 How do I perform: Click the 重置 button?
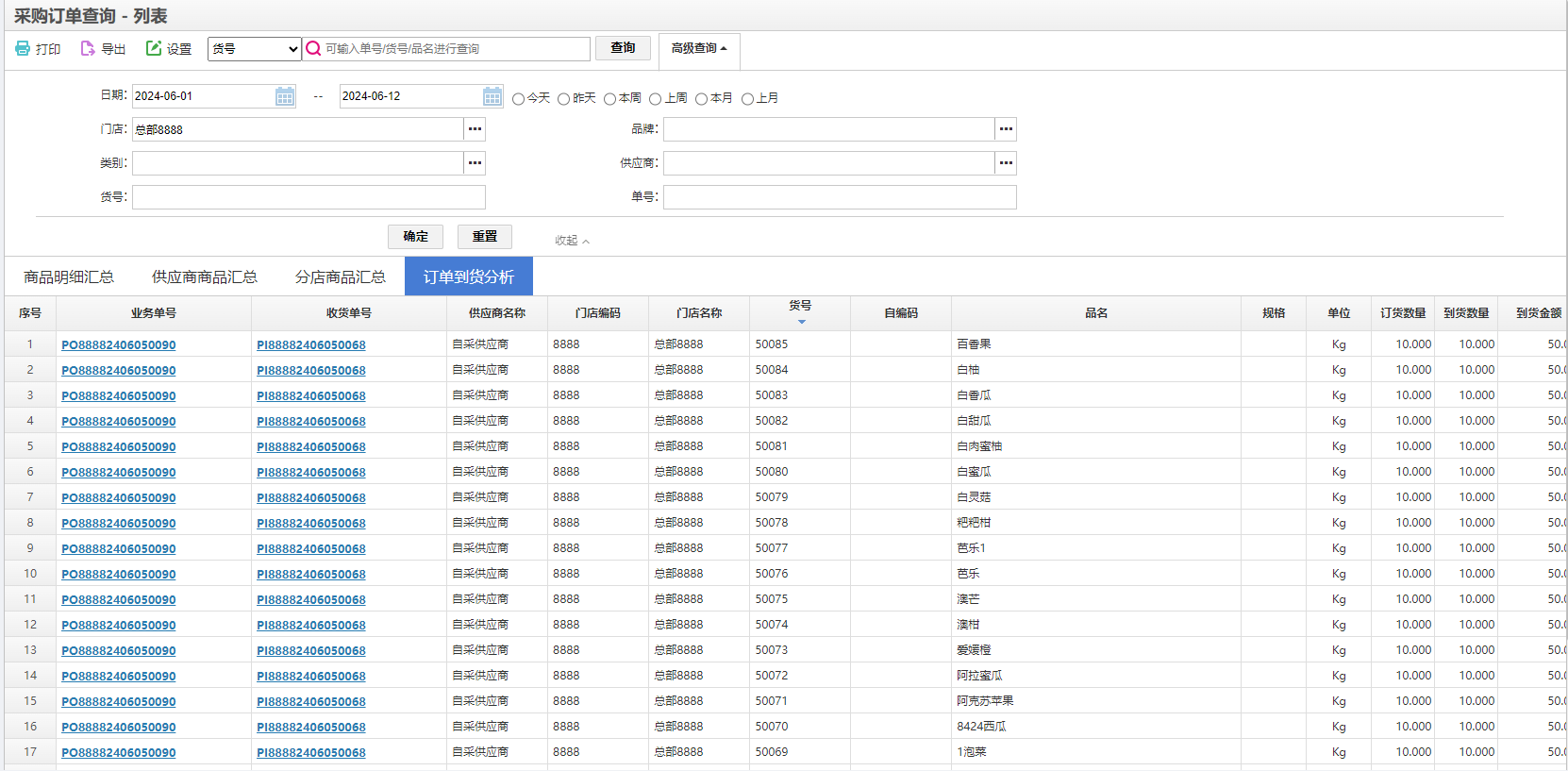coord(485,236)
